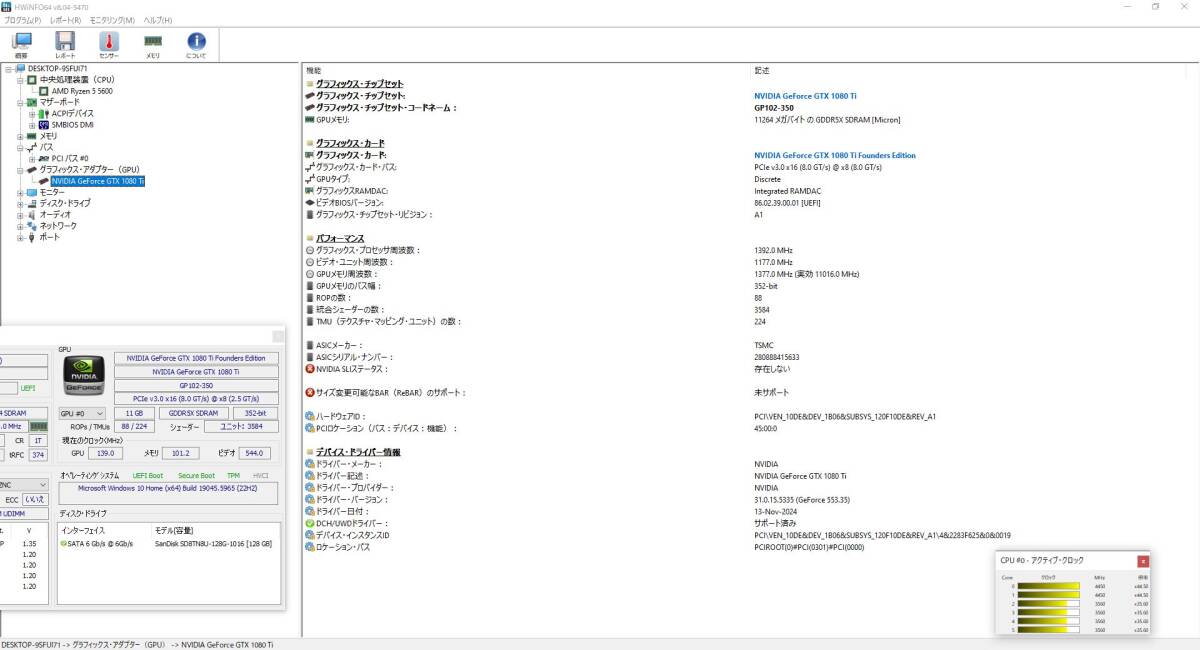Click the オーディオ speaker icon in the tree

(32, 214)
